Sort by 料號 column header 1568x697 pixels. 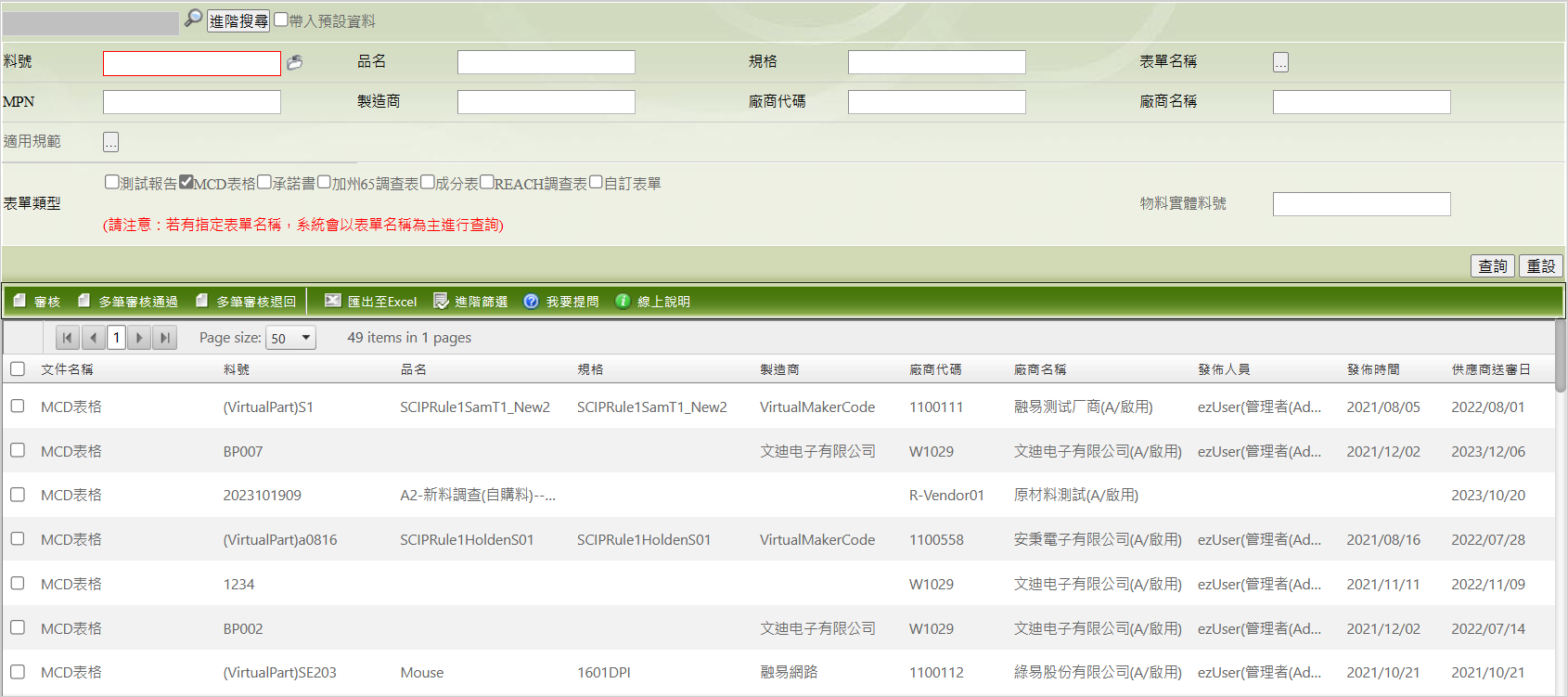237,369
